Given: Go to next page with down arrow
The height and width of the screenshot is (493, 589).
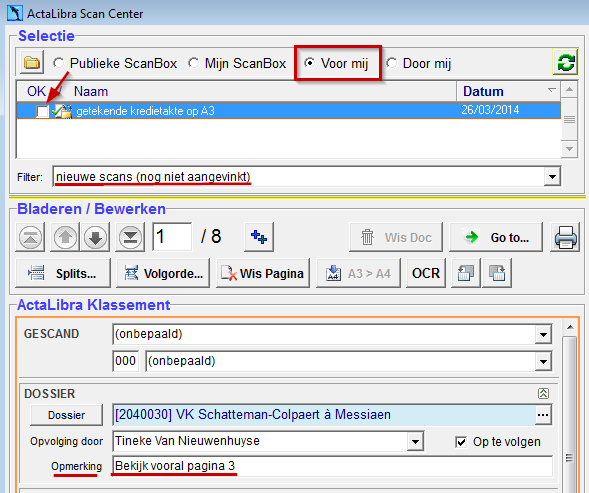Looking at the screenshot, I should click(95, 237).
